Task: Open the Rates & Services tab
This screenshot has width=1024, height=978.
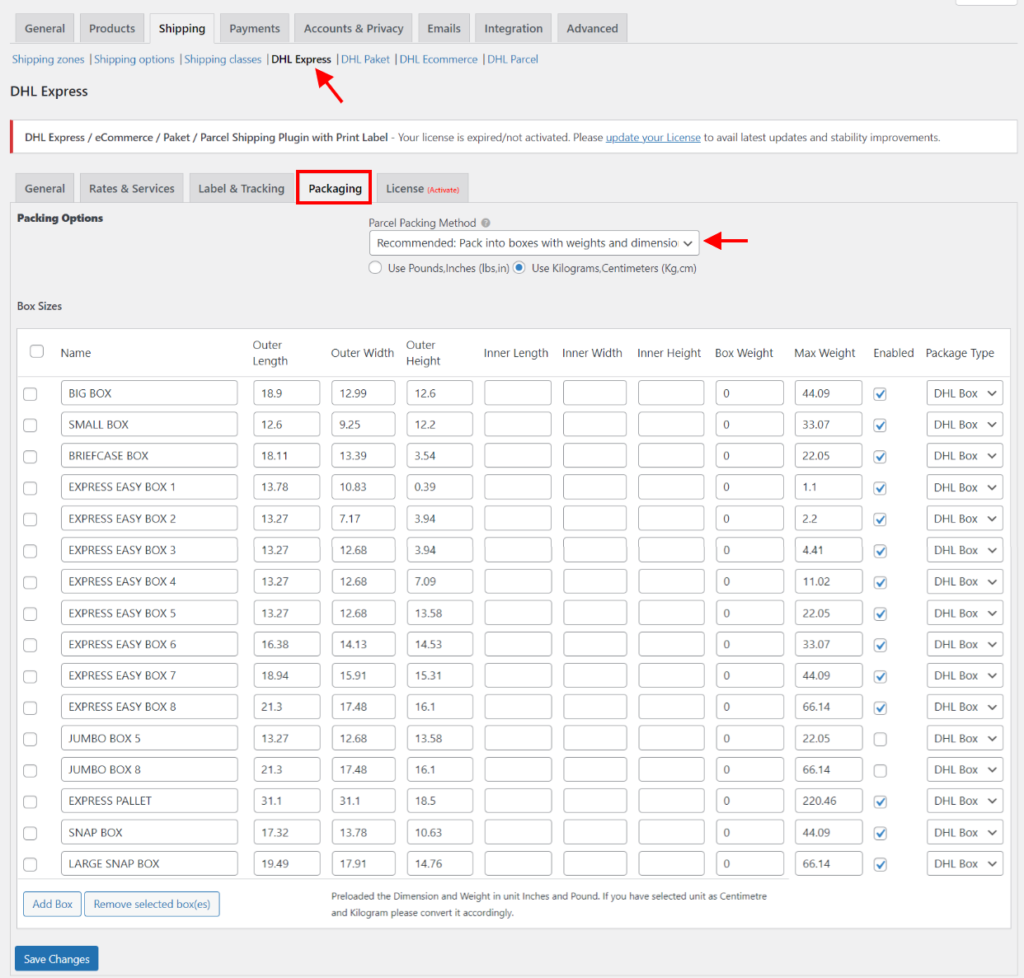Action: pyautogui.click(x=131, y=187)
